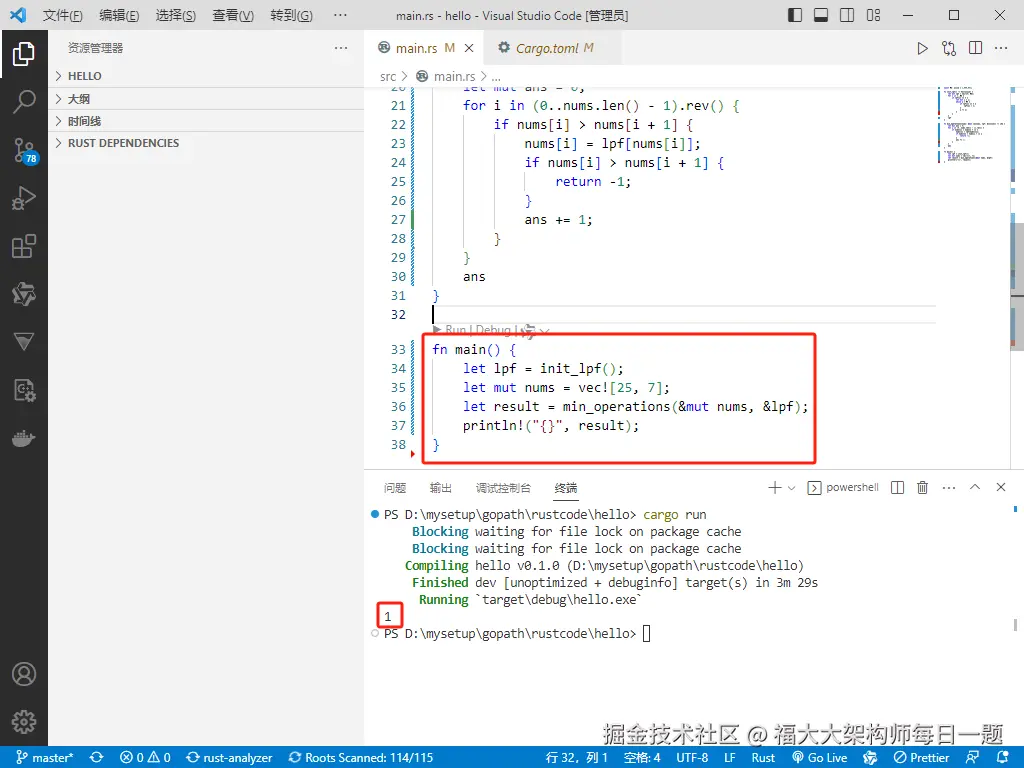Click the Debug code lens above main
The height and width of the screenshot is (768, 1024).
pyautogui.click(x=493, y=330)
